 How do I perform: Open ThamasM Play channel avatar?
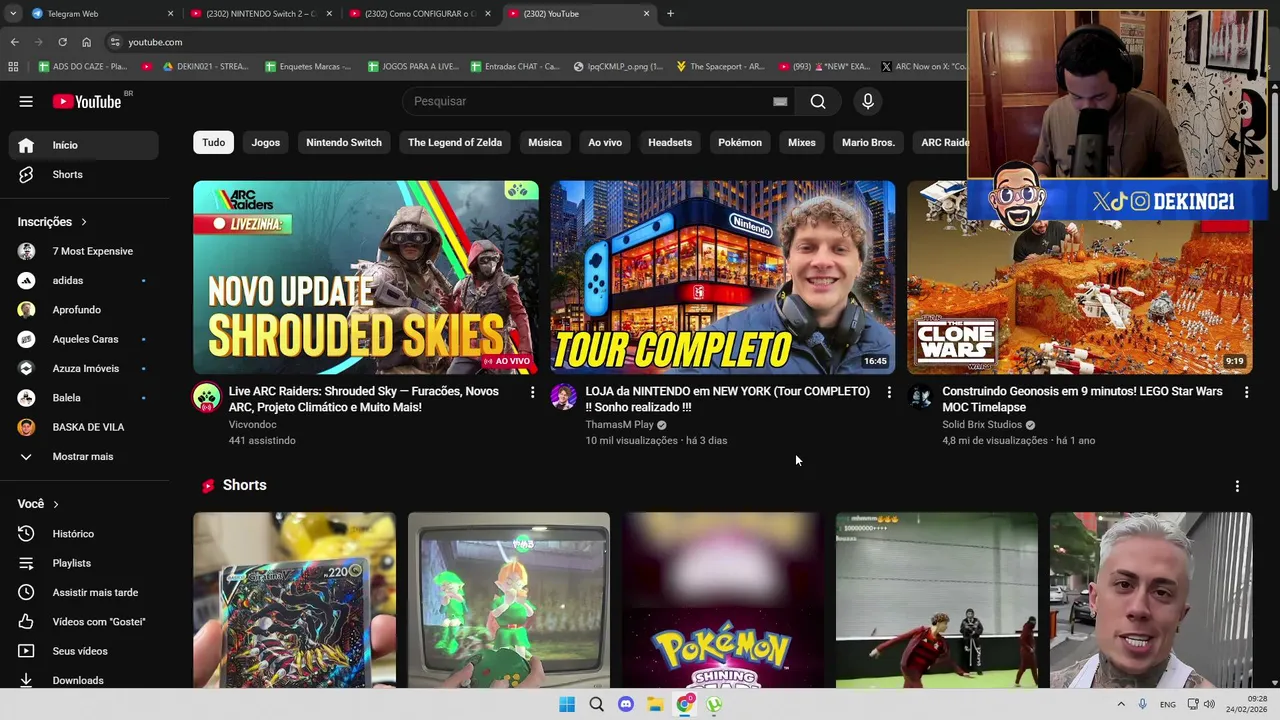click(564, 397)
